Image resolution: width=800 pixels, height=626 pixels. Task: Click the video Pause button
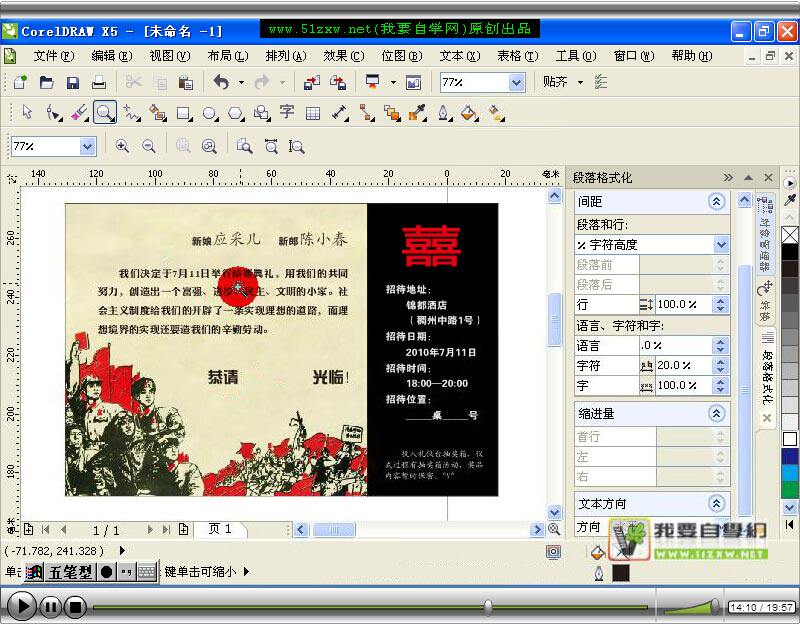(x=51, y=607)
